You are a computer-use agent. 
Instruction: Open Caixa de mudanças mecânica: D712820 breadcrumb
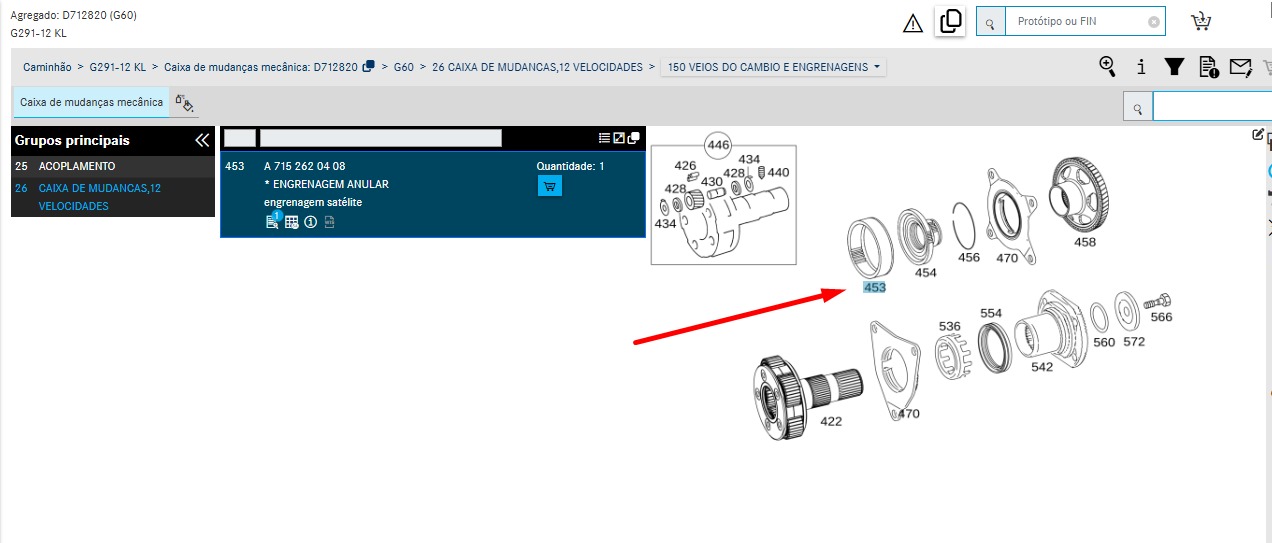tap(260, 67)
